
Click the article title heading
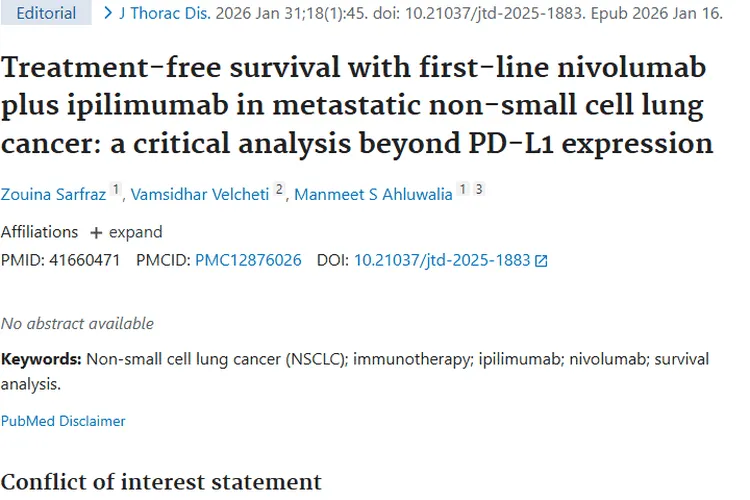(x=356, y=106)
